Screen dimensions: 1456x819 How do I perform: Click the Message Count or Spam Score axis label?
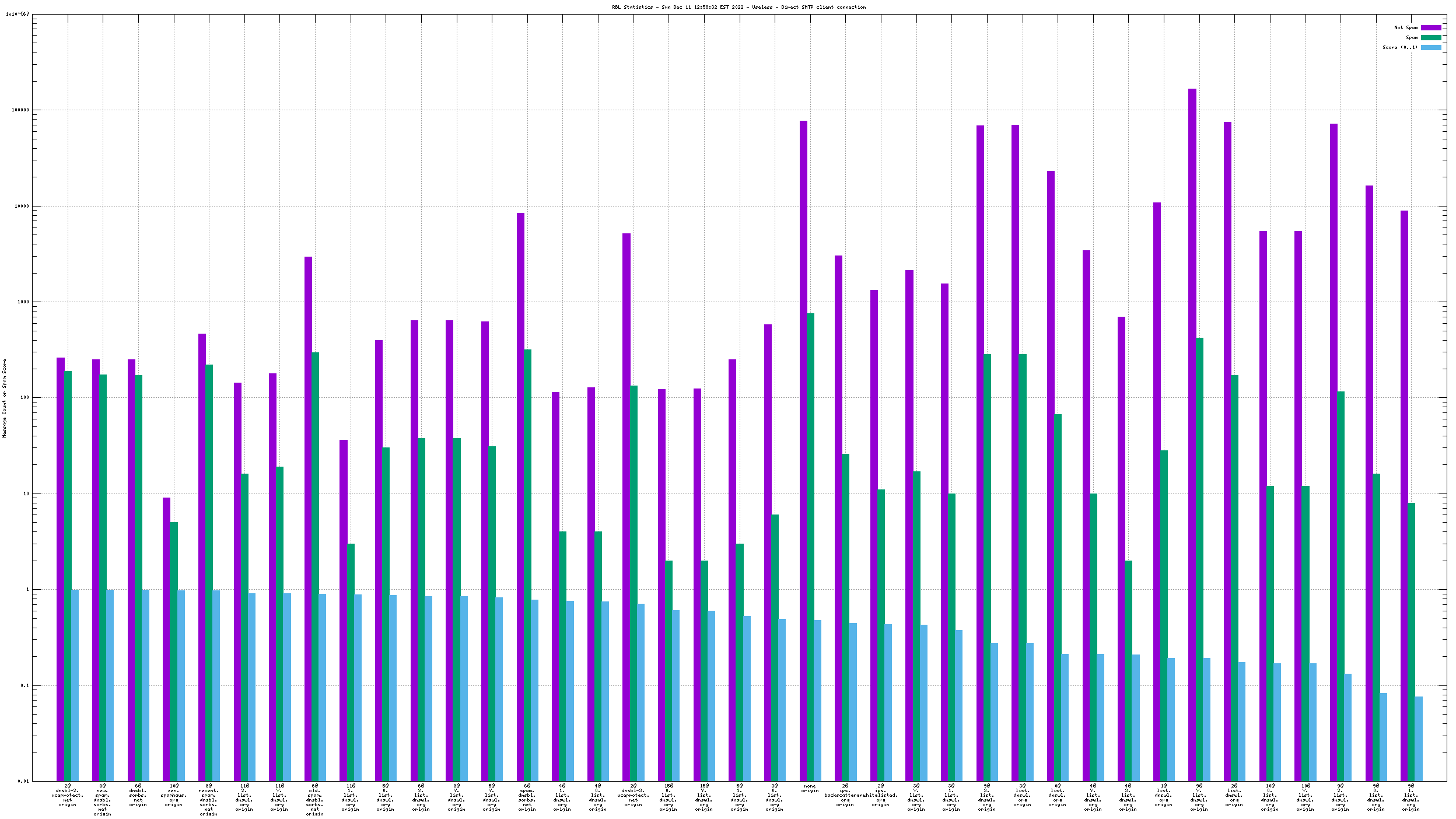pos(4,398)
